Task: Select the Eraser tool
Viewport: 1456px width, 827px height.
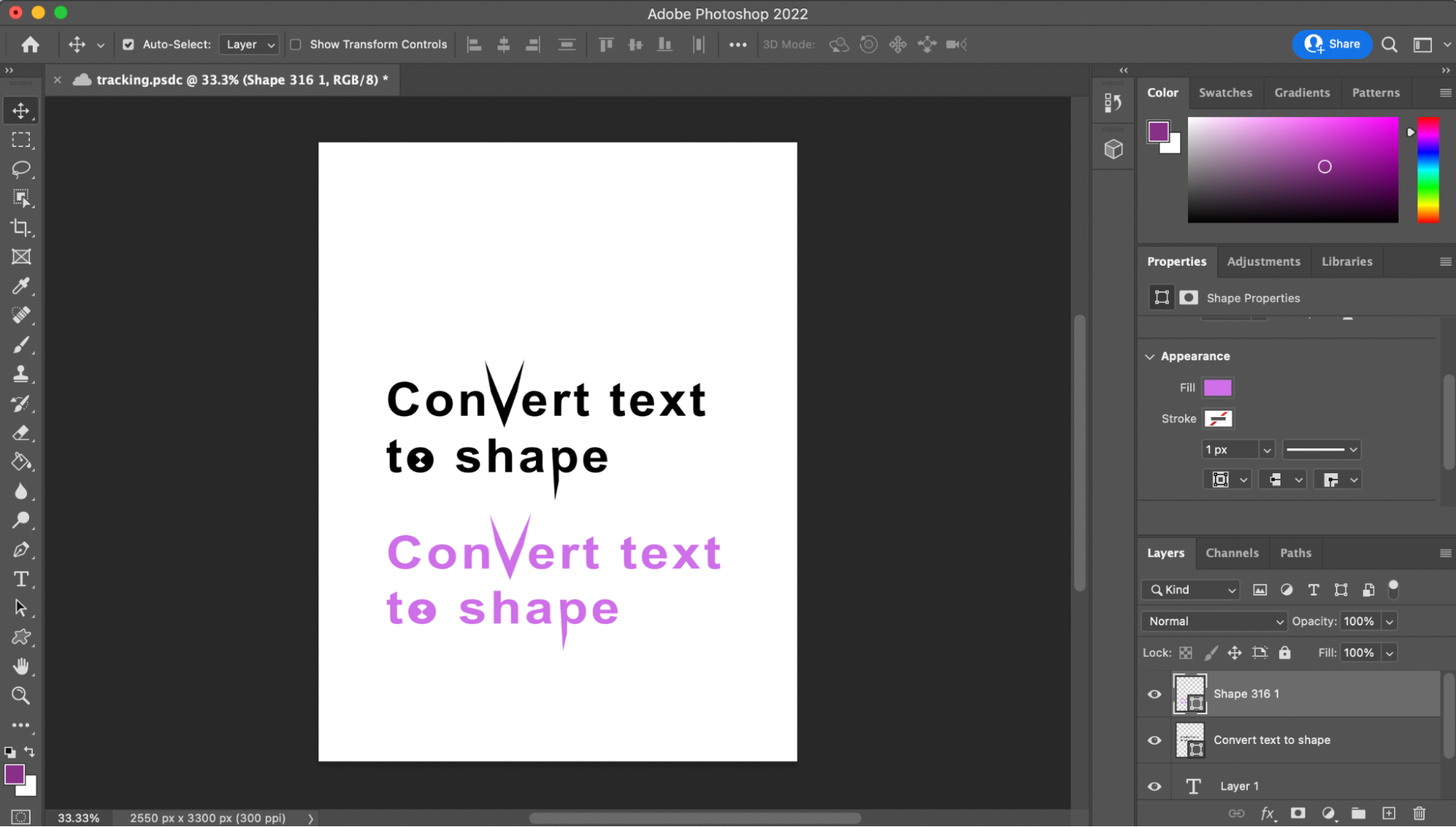Action: tap(20, 433)
